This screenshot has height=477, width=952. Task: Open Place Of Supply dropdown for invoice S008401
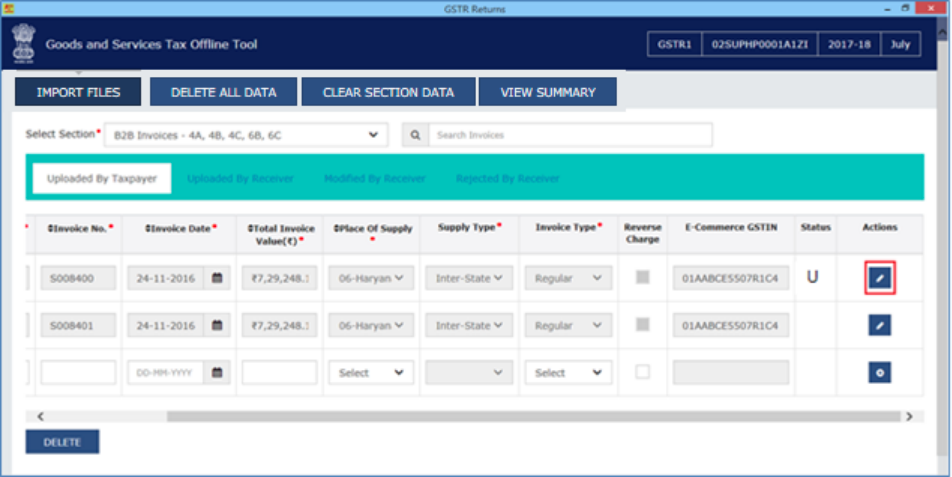371,325
